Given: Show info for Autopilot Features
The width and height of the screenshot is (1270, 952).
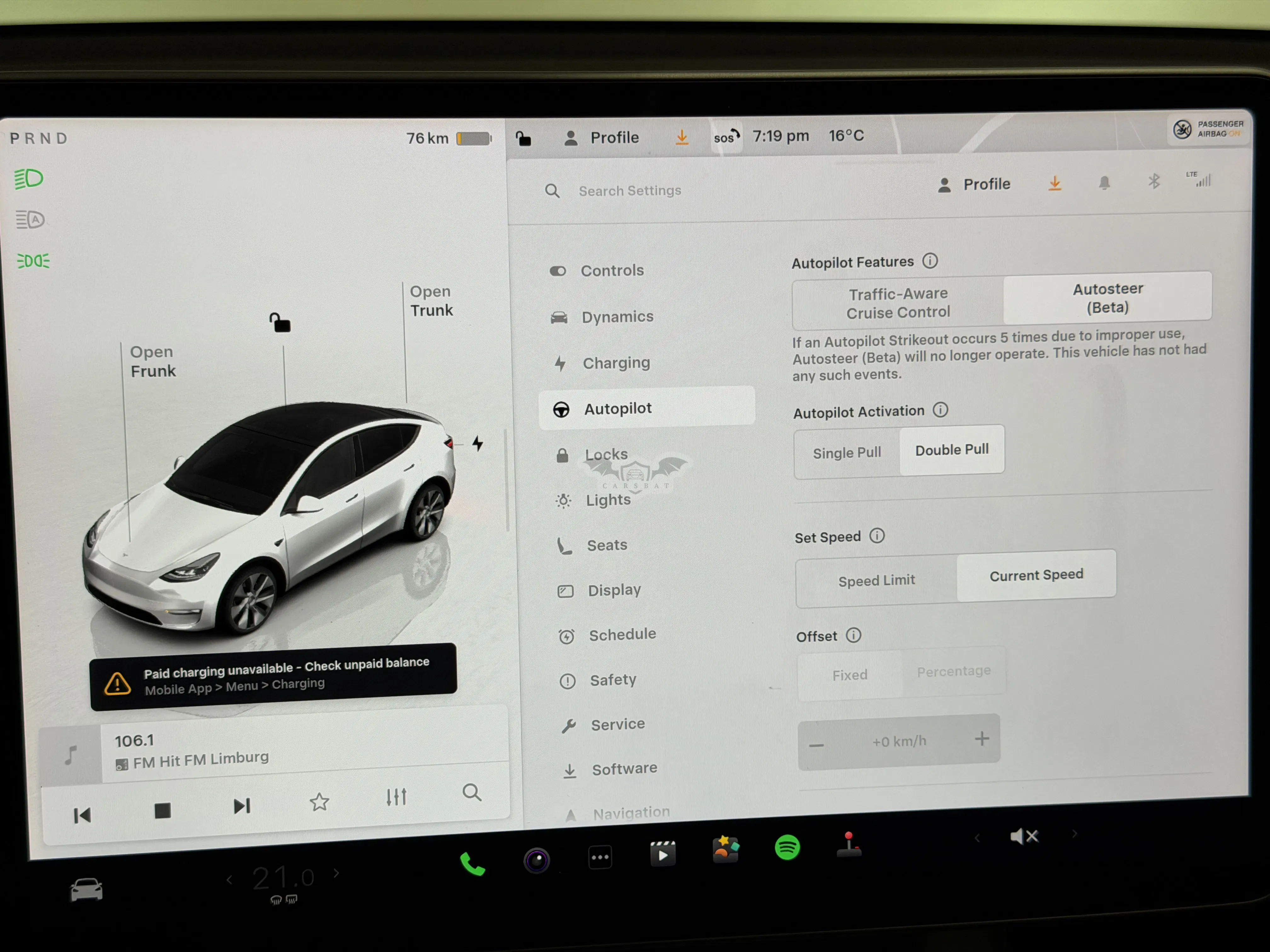Looking at the screenshot, I should pyautogui.click(x=930, y=261).
